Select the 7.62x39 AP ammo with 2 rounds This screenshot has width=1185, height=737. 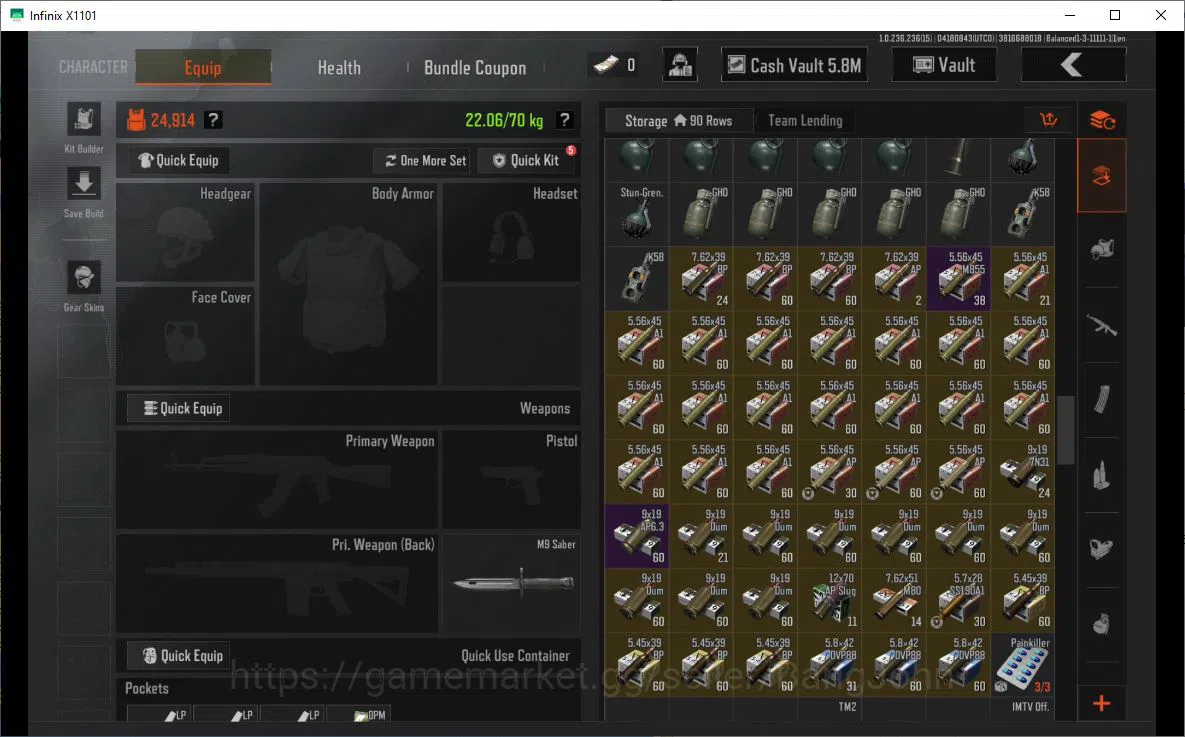click(x=894, y=278)
